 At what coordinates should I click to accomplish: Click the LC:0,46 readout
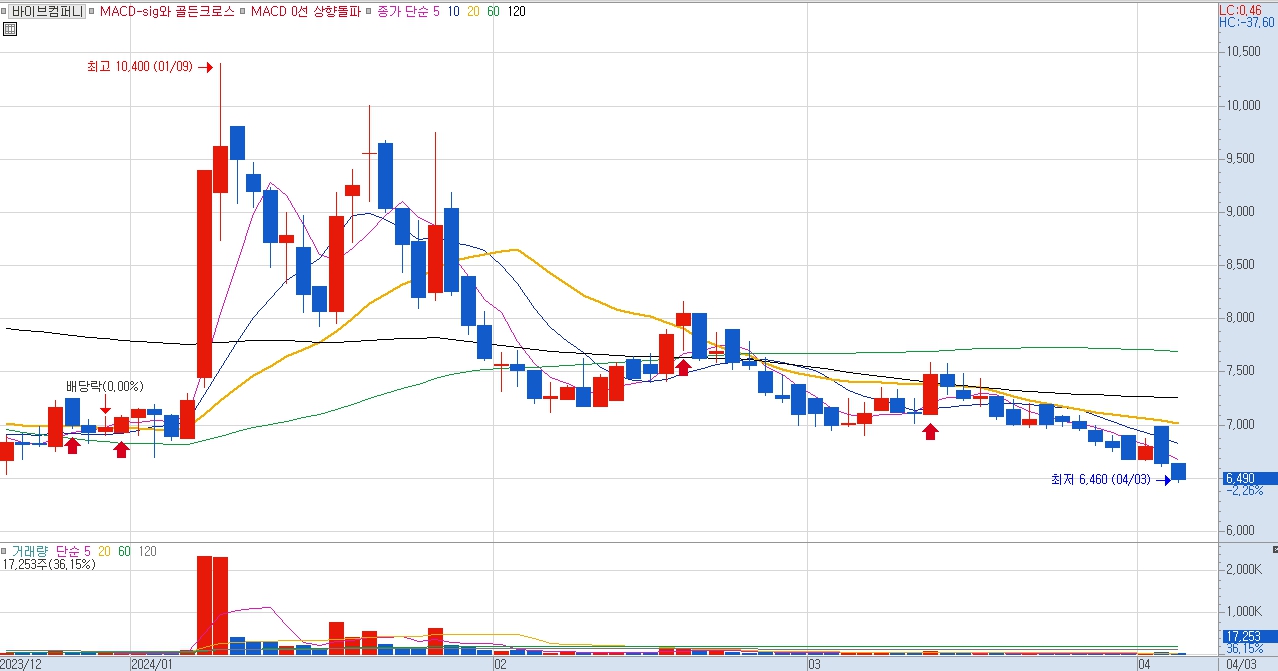1240,9
